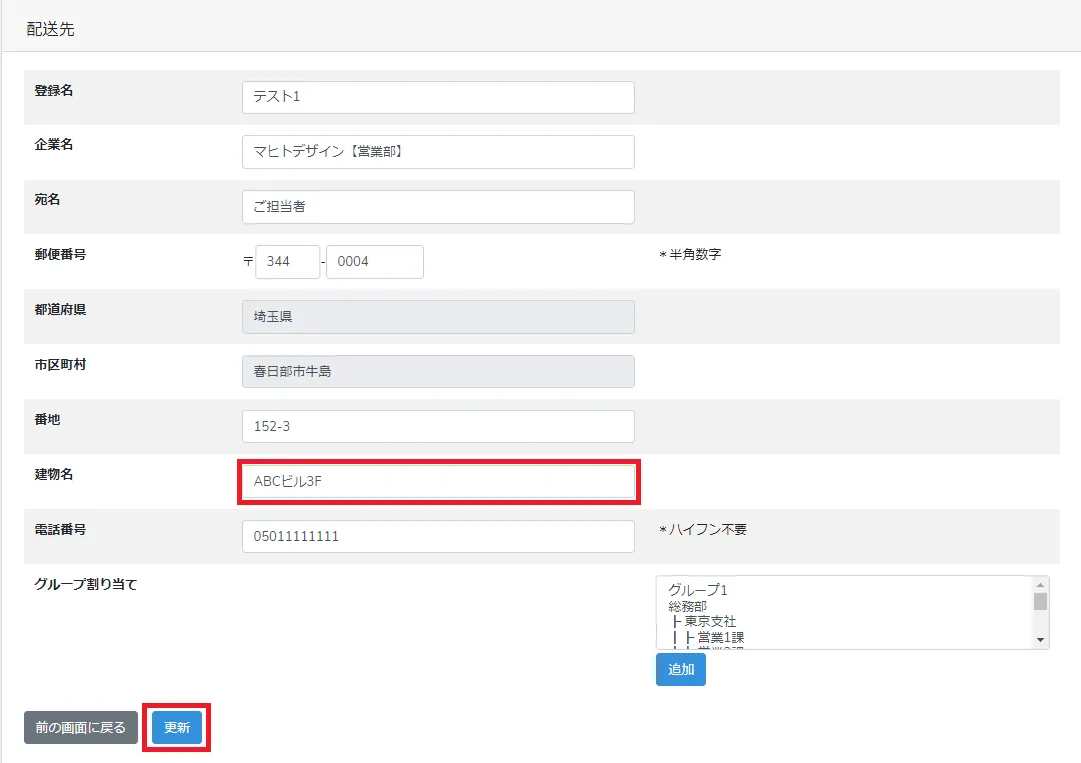
Task: Click the registration name field containing テスト1
Action: coord(438,97)
